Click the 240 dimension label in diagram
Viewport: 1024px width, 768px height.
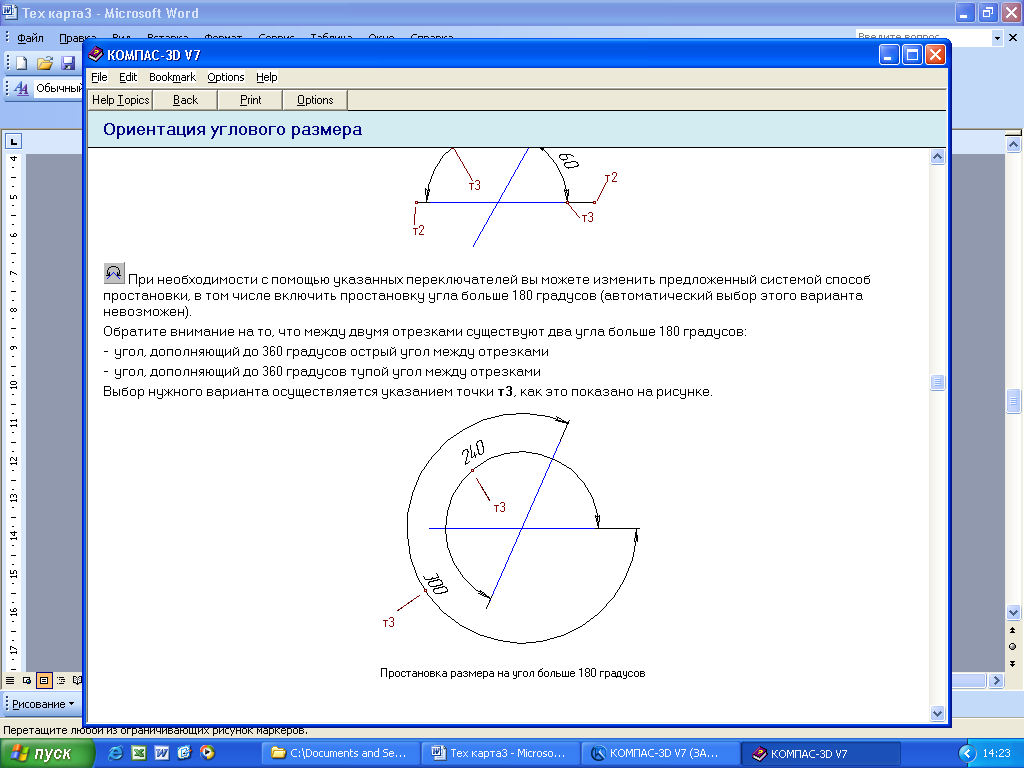click(x=473, y=451)
